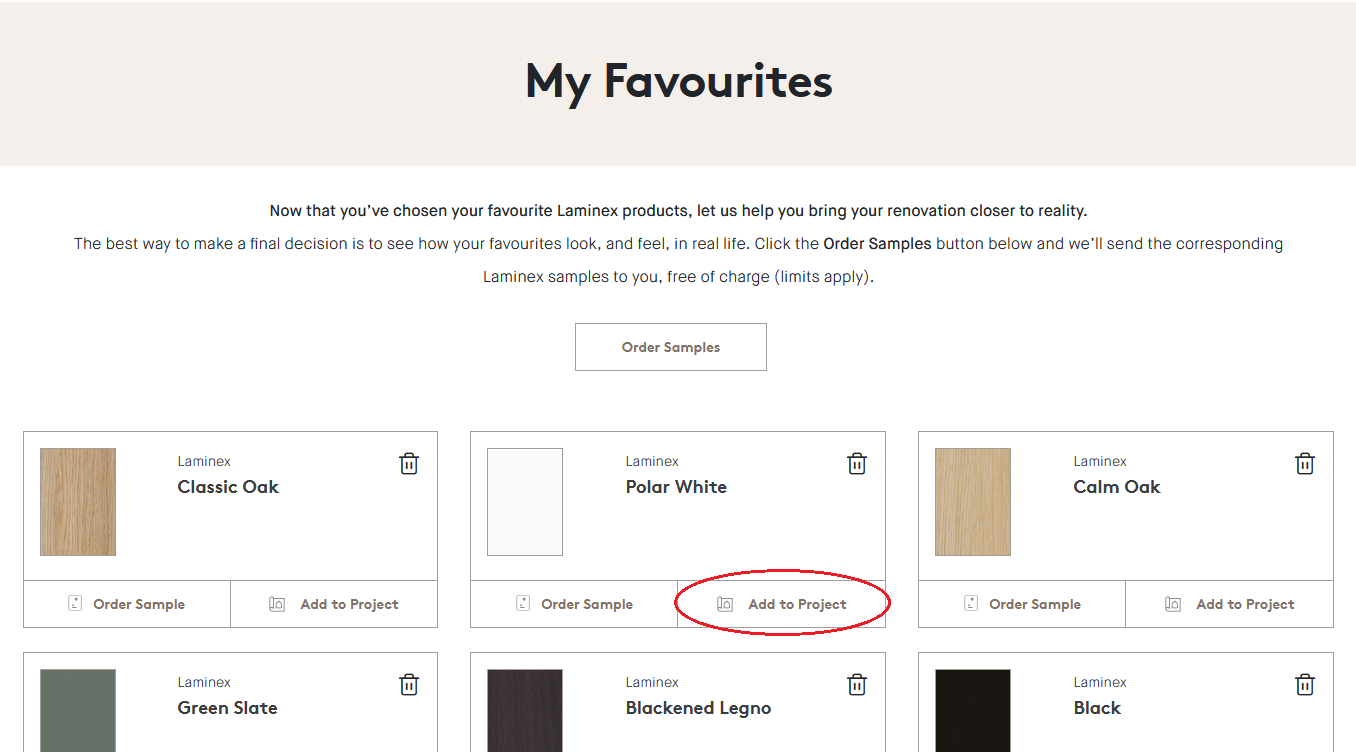The height and width of the screenshot is (752, 1356).
Task: Click the project folder icon on Calm Oak's Add to Project
Action: (x=1171, y=603)
